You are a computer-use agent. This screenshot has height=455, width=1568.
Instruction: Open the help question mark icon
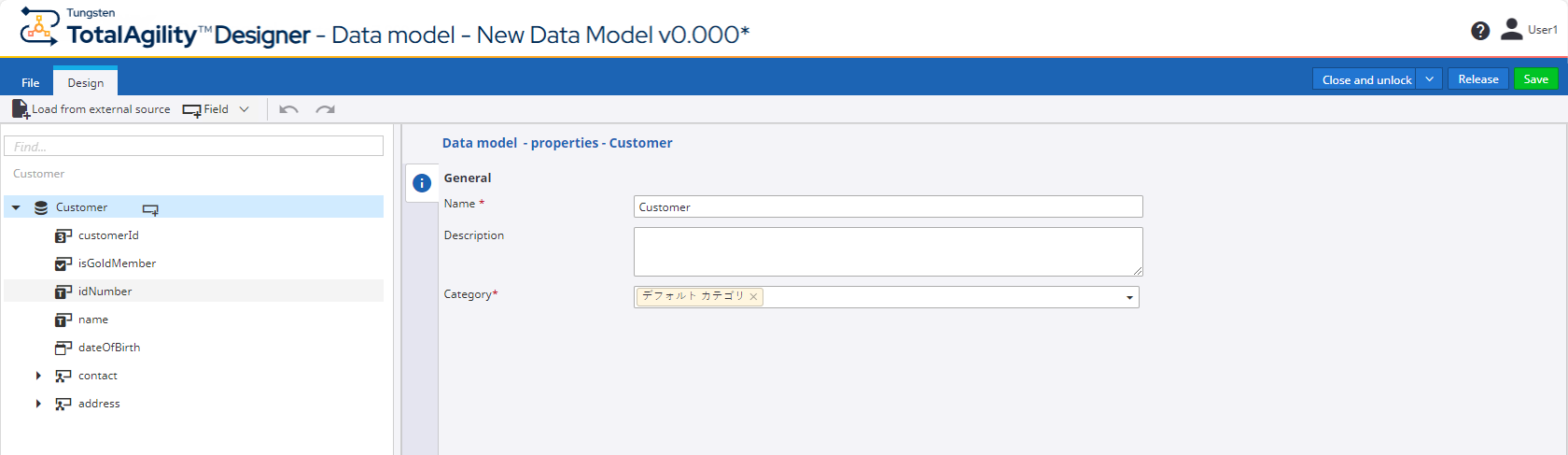[1480, 31]
